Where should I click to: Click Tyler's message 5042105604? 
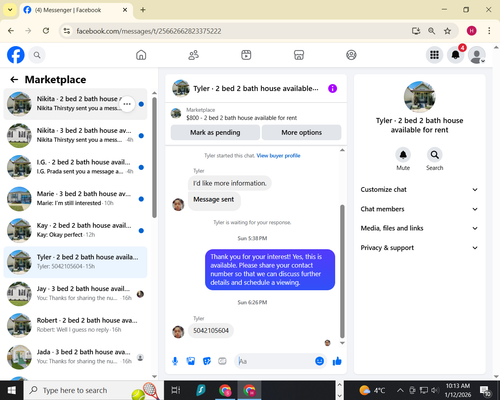coord(211,331)
